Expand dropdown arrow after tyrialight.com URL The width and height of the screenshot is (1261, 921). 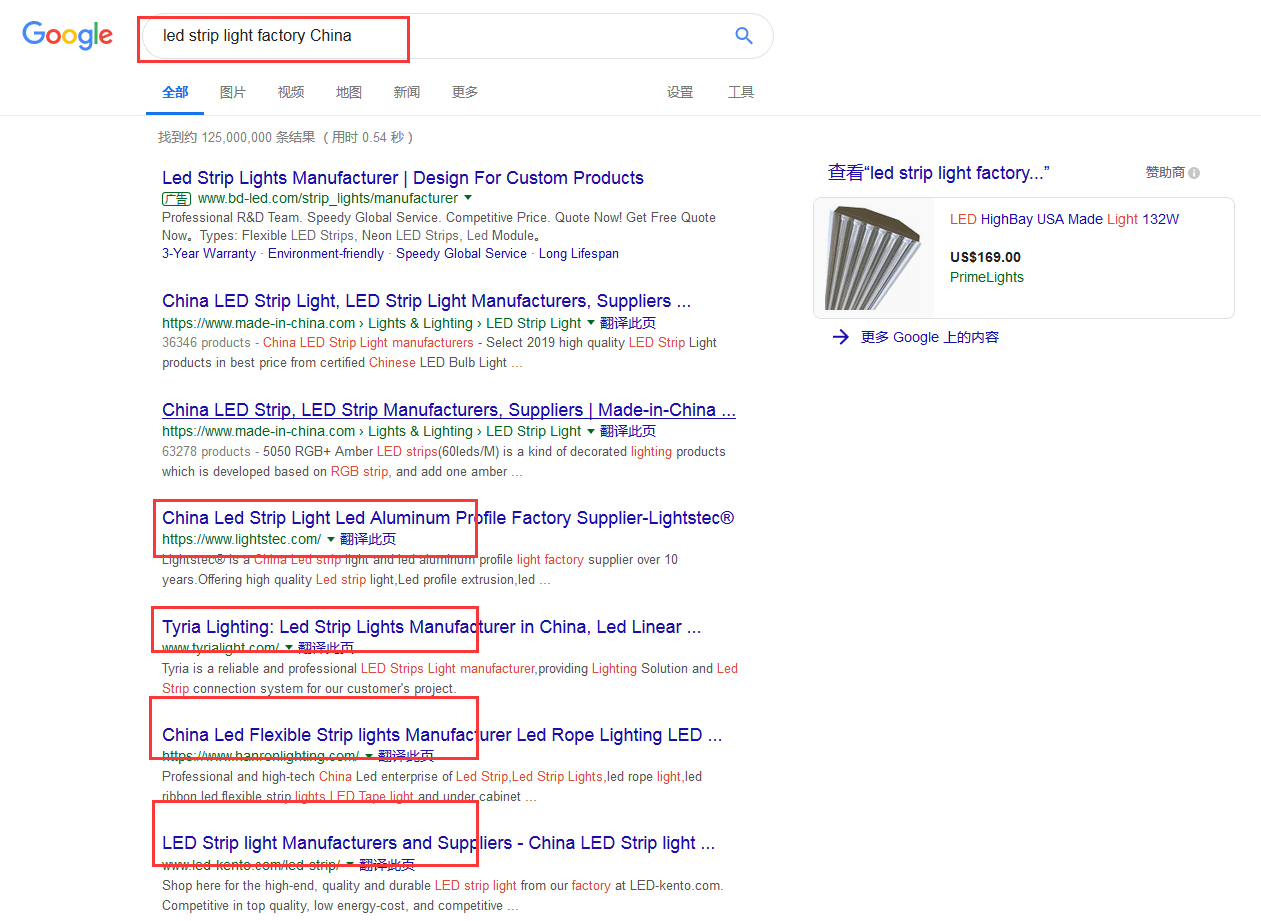(x=289, y=647)
